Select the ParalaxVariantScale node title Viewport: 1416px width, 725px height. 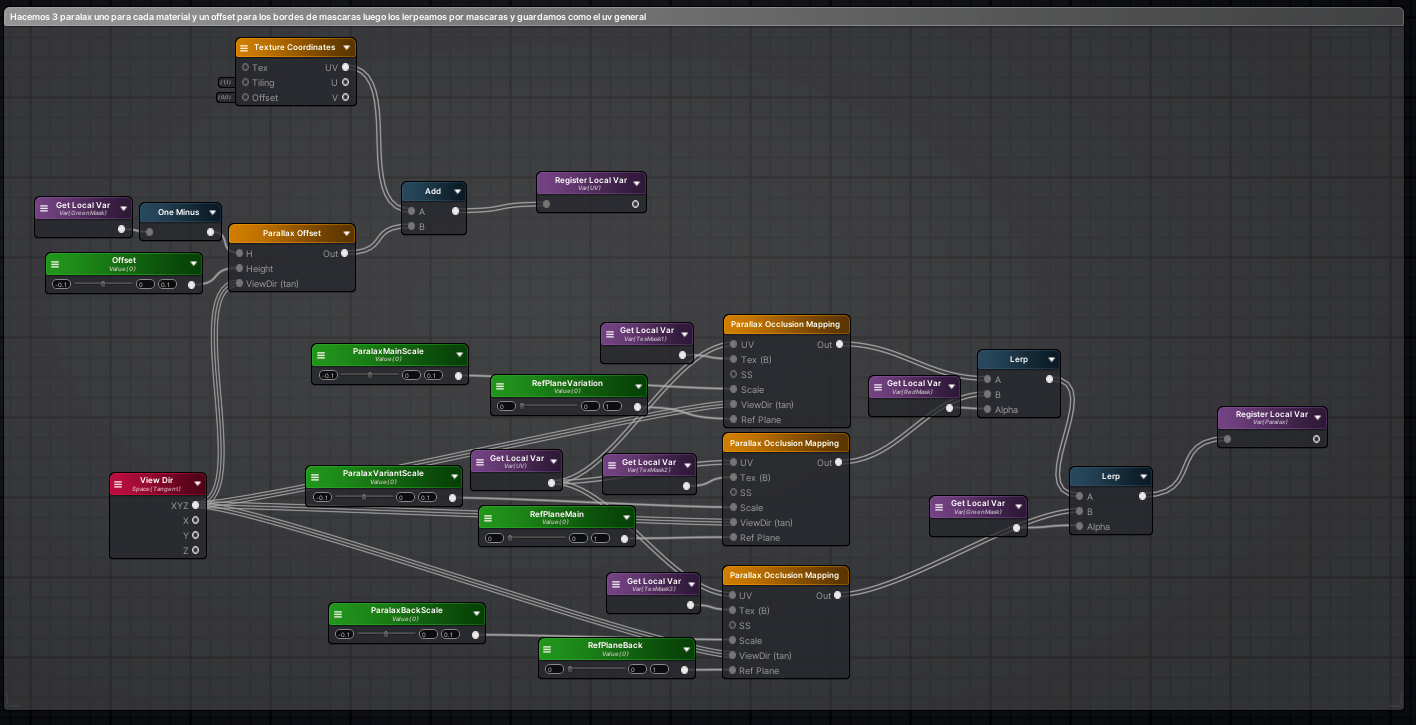[x=385, y=475]
